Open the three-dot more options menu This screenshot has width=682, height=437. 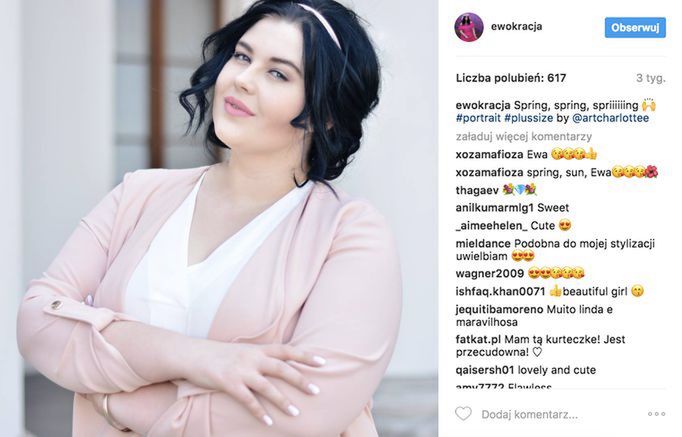point(656,414)
